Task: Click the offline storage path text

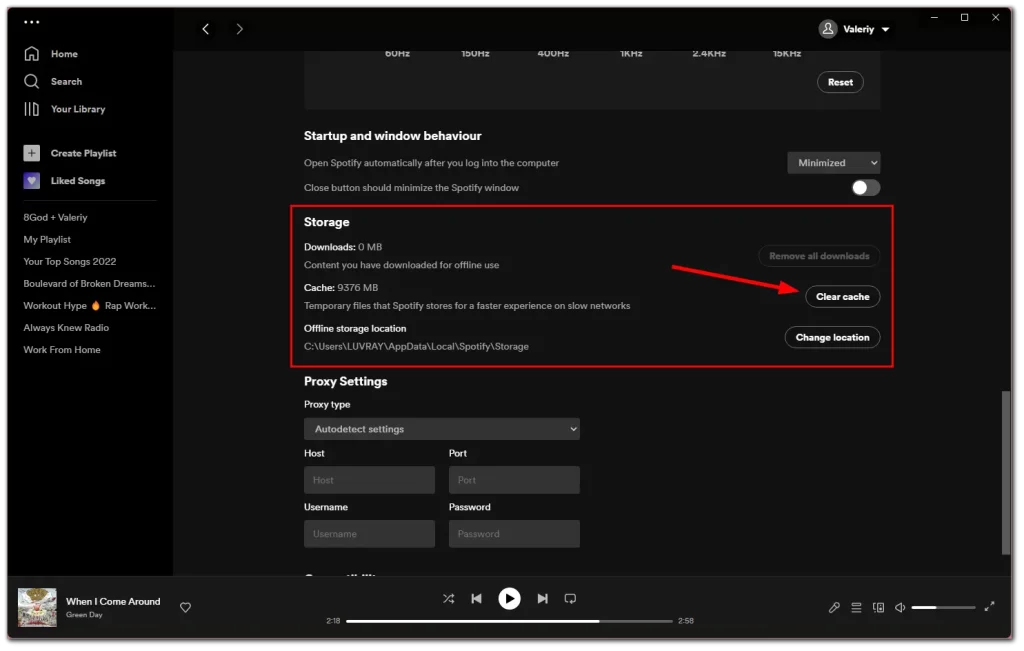Action: (x=416, y=347)
